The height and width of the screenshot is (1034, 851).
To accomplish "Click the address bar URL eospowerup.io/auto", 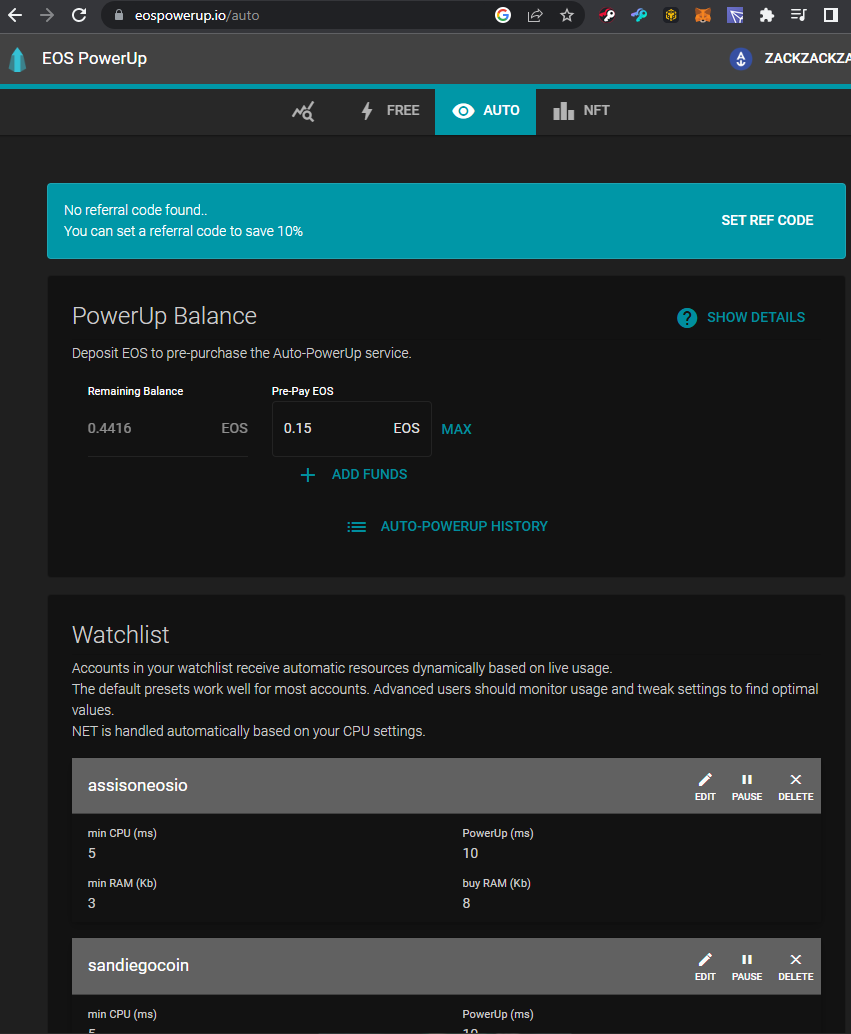I will (197, 15).
